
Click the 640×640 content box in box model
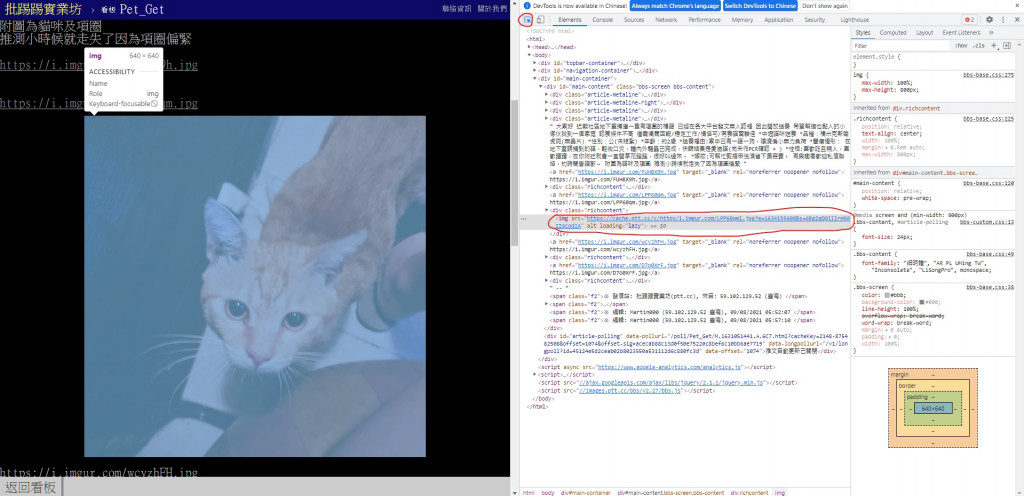[933, 408]
